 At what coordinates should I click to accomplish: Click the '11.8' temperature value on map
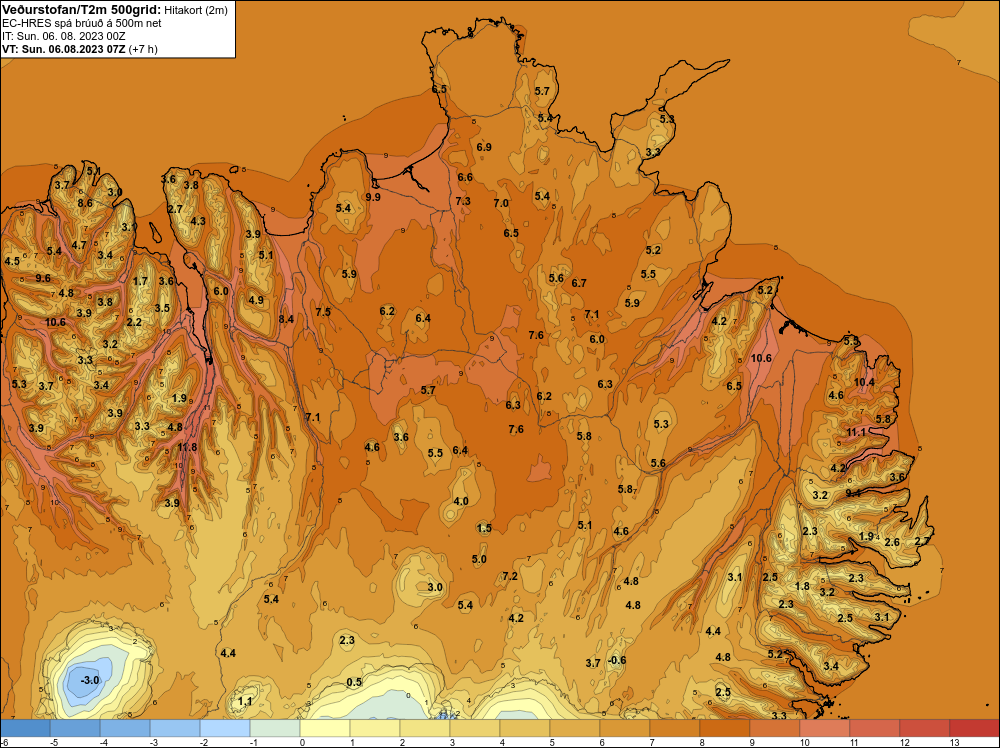tap(188, 448)
